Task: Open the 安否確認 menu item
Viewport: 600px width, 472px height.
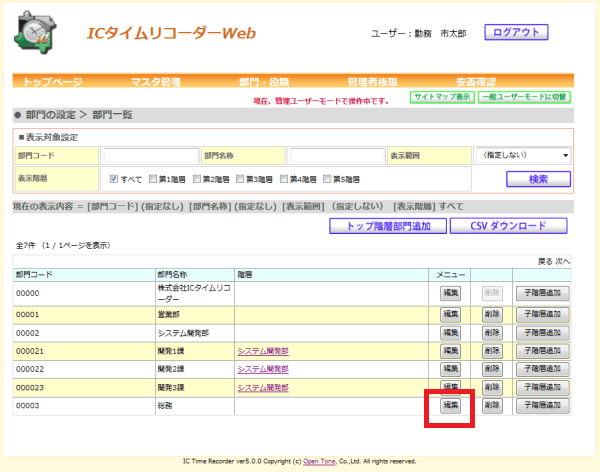Action: point(476,82)
